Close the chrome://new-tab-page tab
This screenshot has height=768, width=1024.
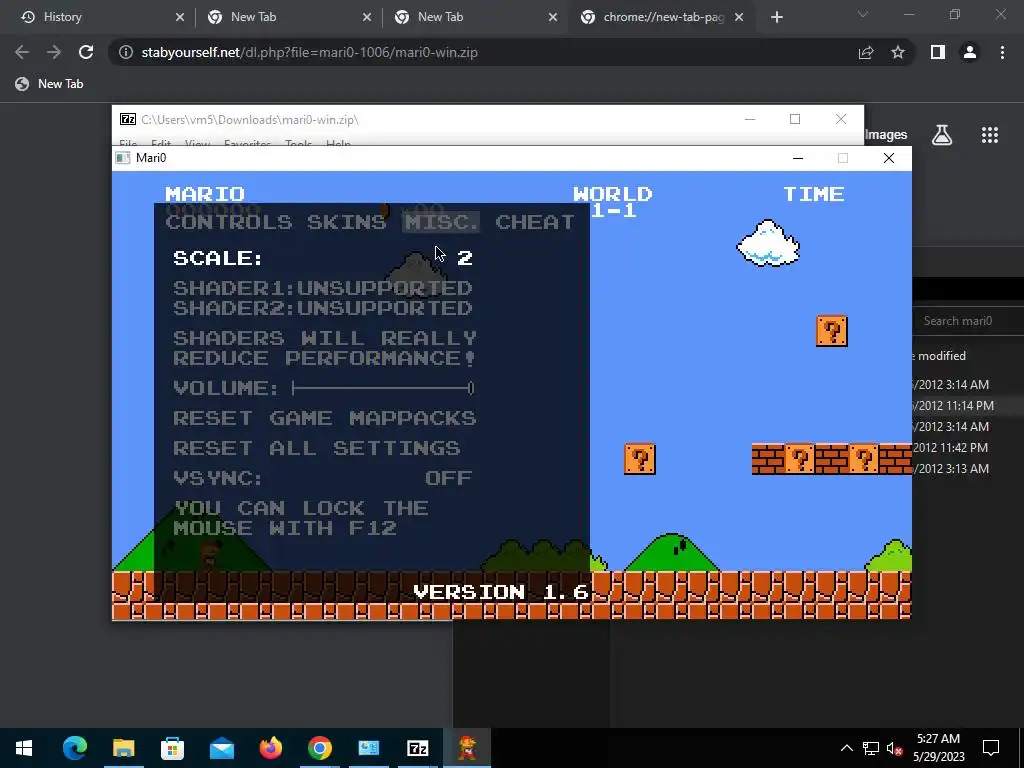[739, 17]
